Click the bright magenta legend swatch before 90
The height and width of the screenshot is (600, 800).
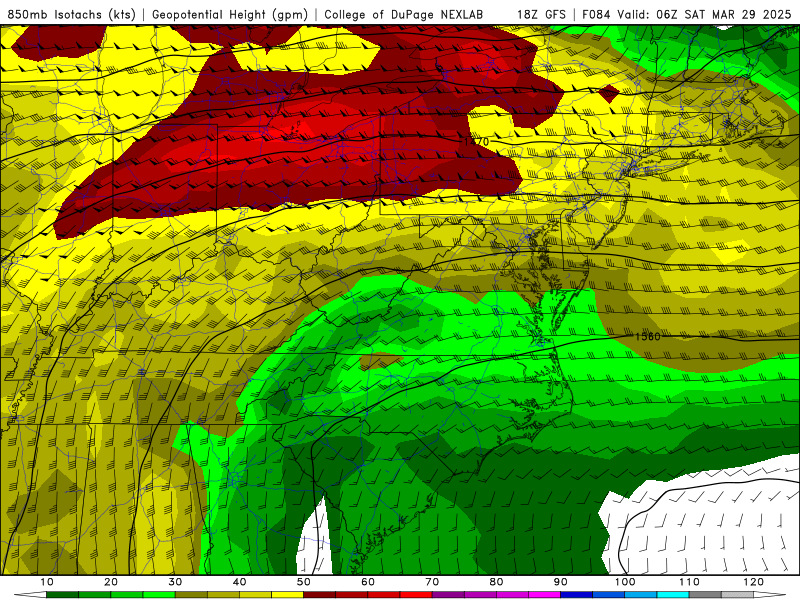[x=544, y=595]
